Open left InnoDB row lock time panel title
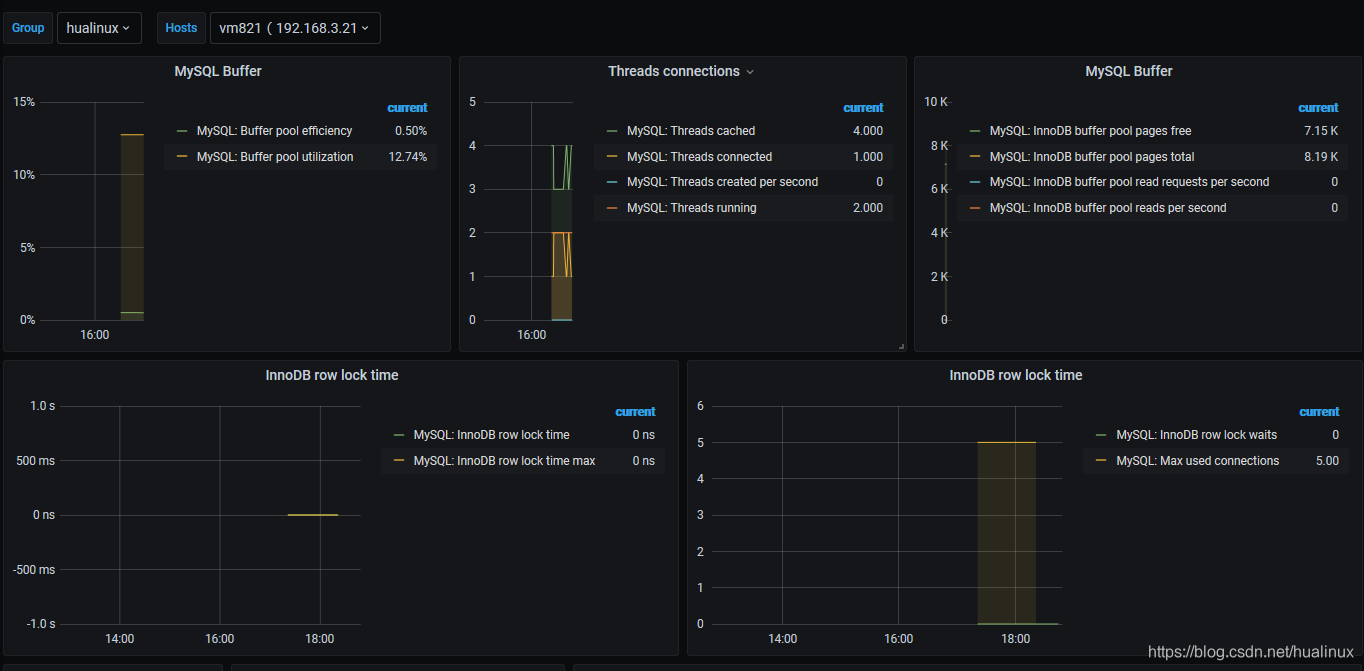This screenshot has height=671, width=1364. pyautogui.click(x=332, y=375)
